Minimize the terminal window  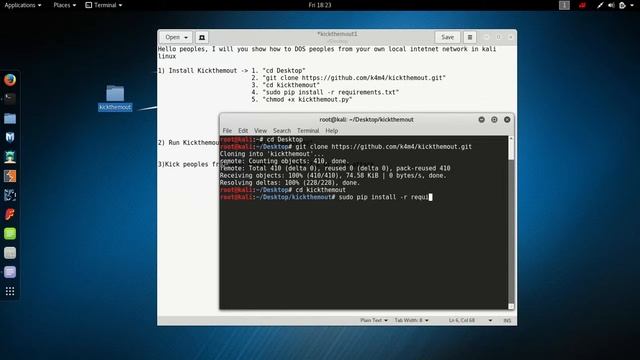482,120
